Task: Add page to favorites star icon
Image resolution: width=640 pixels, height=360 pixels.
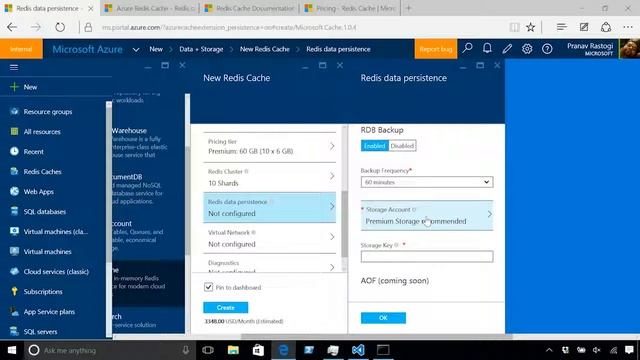Action: (x=530, y=27)
